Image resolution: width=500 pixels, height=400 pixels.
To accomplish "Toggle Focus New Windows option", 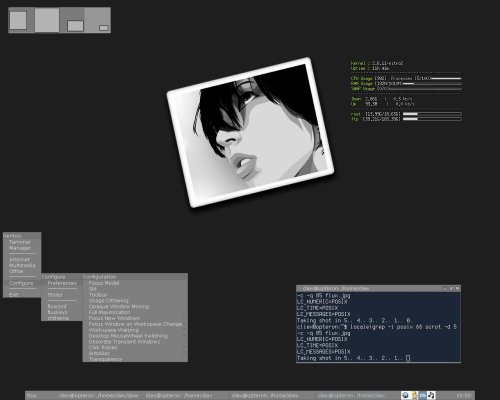I will coord(135,318).
